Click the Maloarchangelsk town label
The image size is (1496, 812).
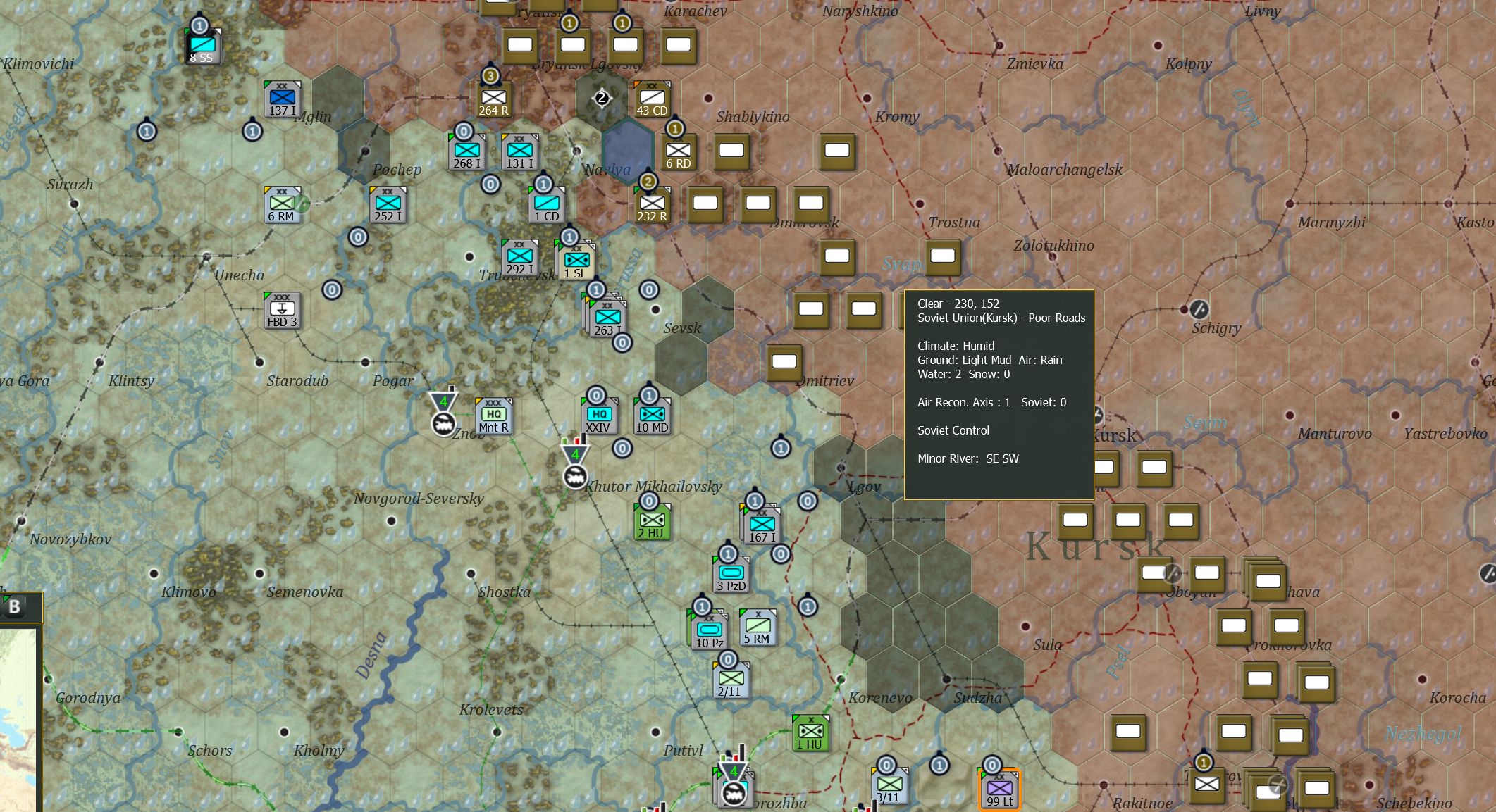[1064, 170]
